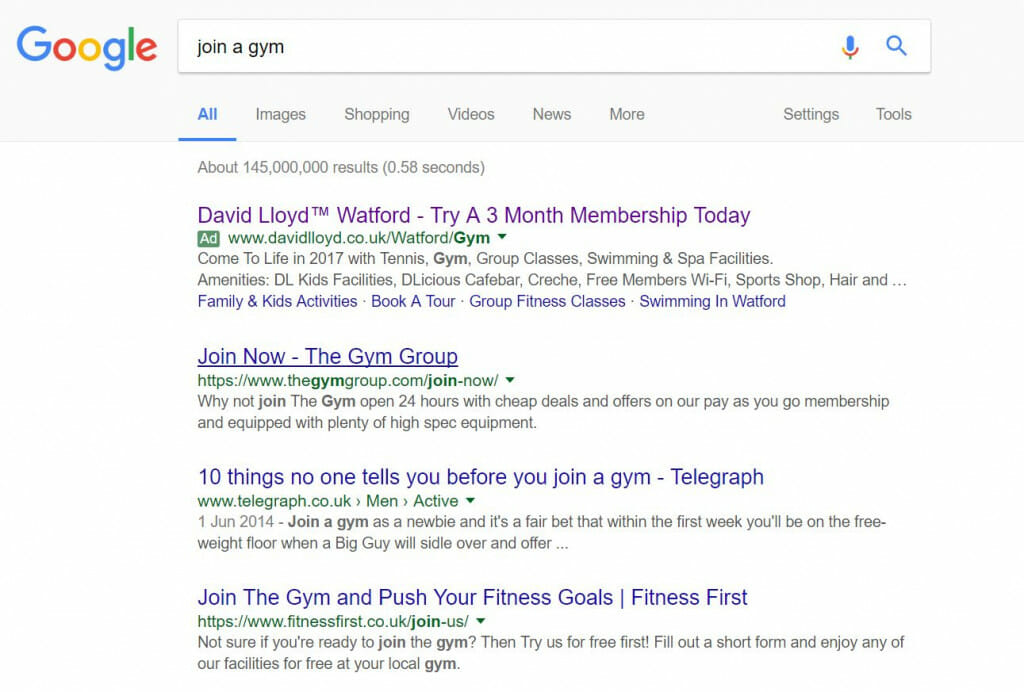The height and width of the screenshot is (692, 1024).
Task: Click the www.davidlloyd.co.uk/Watford/Gym URL text
Action: click(359, 238)
